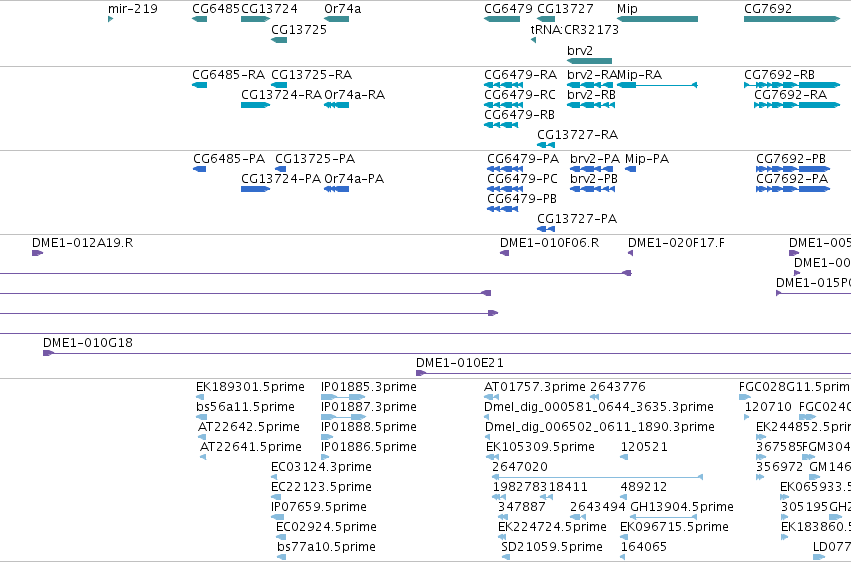
Task: Open the brv2-RB transcript label
Action: tap(592, 94)
